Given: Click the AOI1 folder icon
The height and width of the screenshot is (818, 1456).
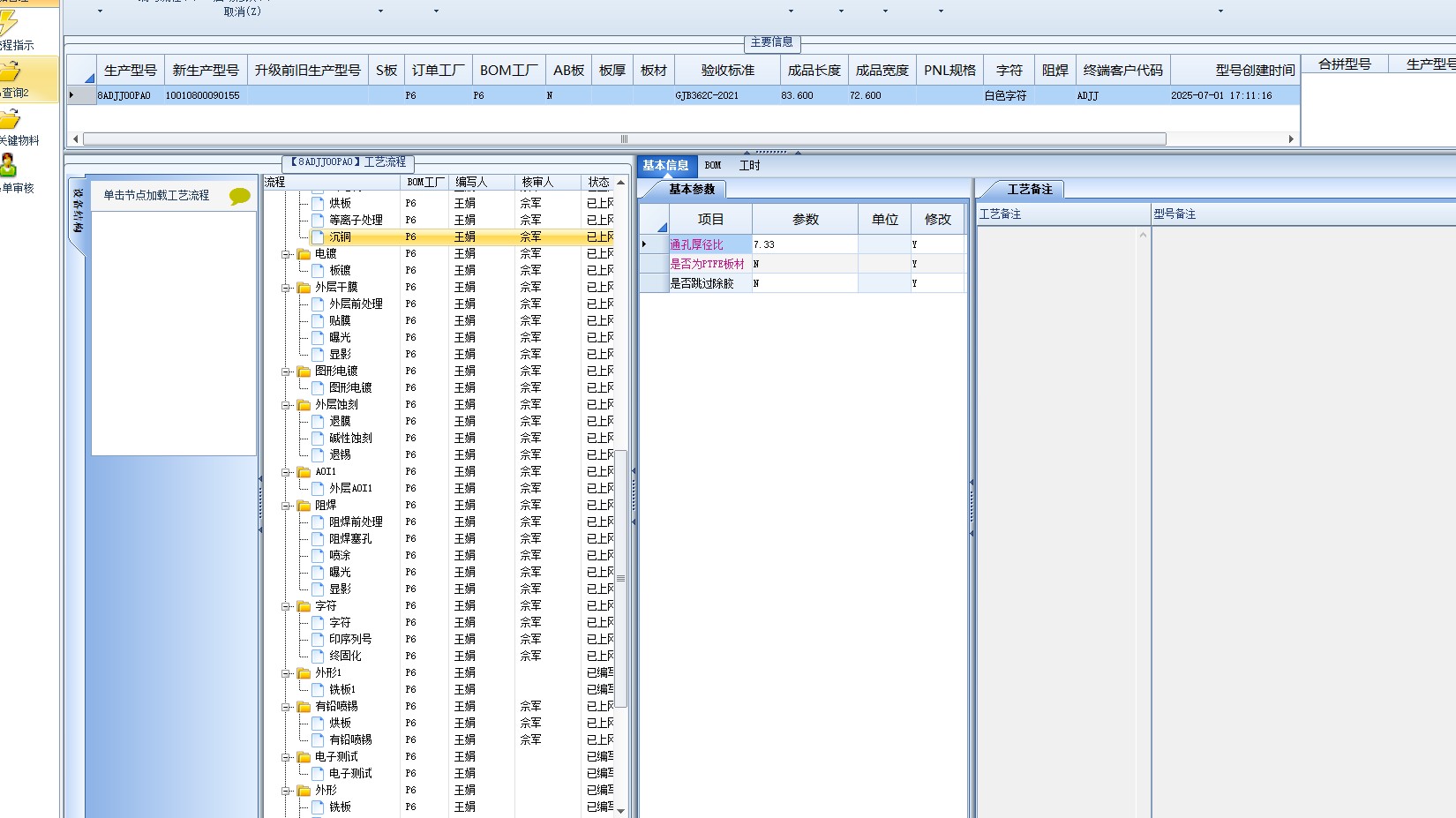Looking at the screenshot, I should (304, 472).
